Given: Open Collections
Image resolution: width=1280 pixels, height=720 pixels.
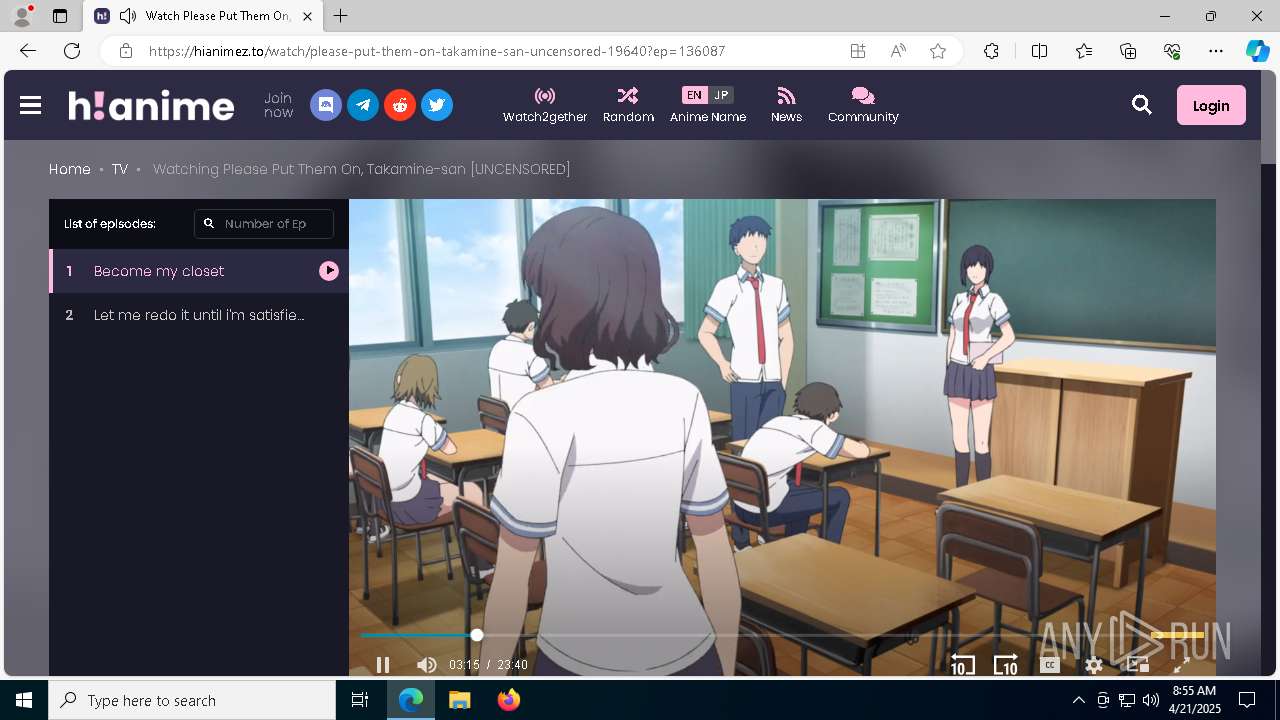Looking at the screenshot, I should (1128, 51).
